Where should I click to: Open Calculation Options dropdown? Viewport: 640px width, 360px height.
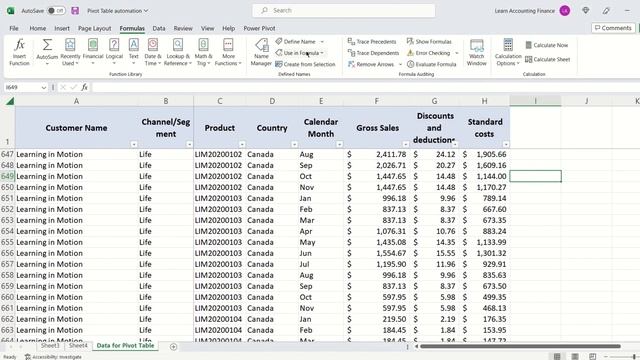pos(508,51)
